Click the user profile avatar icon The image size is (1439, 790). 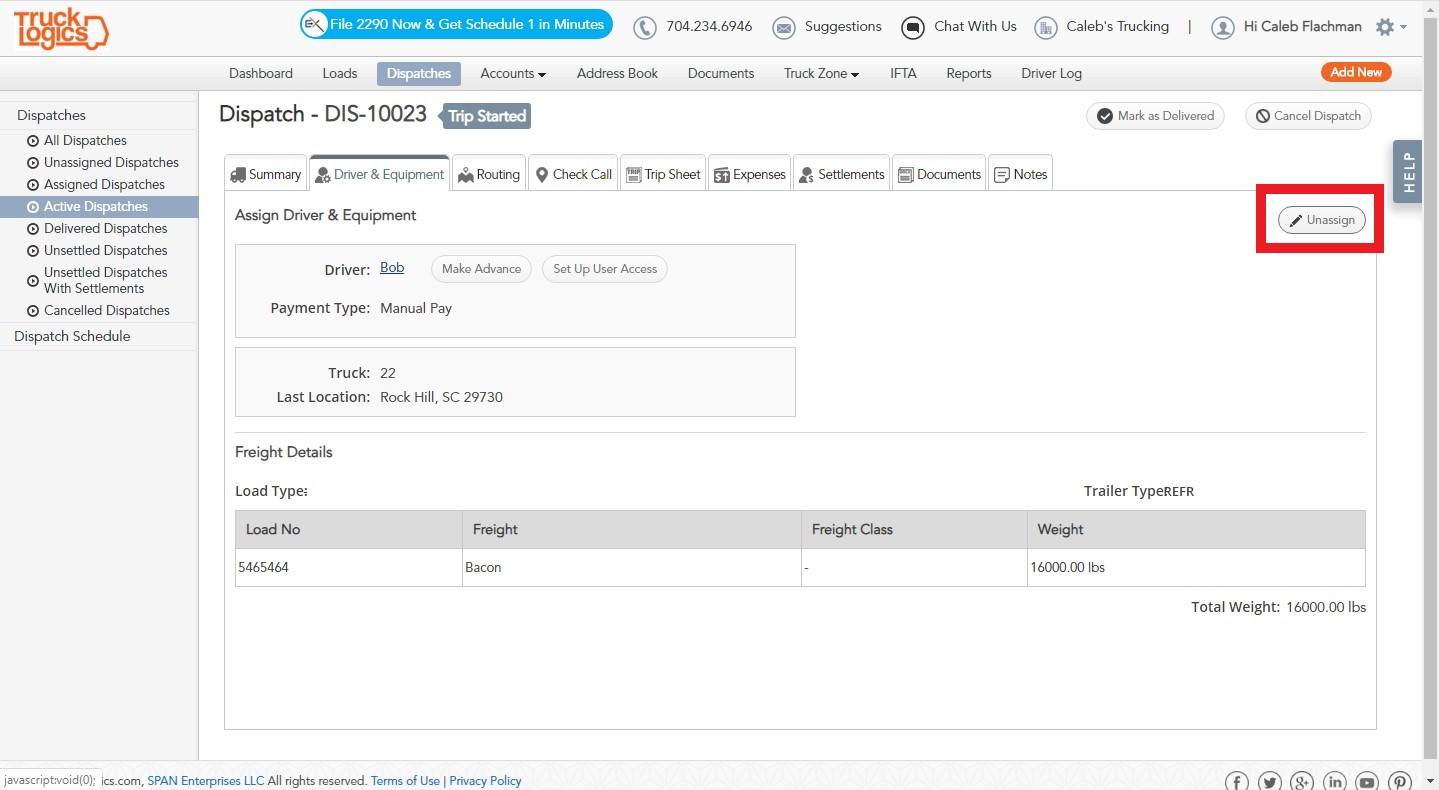click(1222, 27)
